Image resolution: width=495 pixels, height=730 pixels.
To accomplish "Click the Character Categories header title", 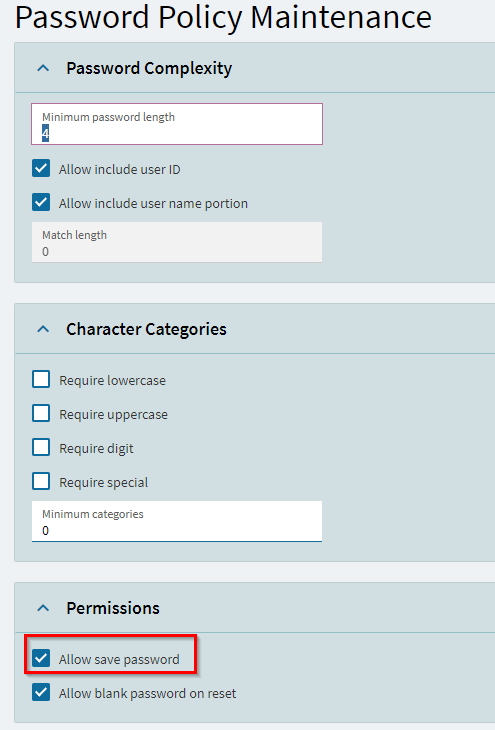I will (x=146, y=329).
